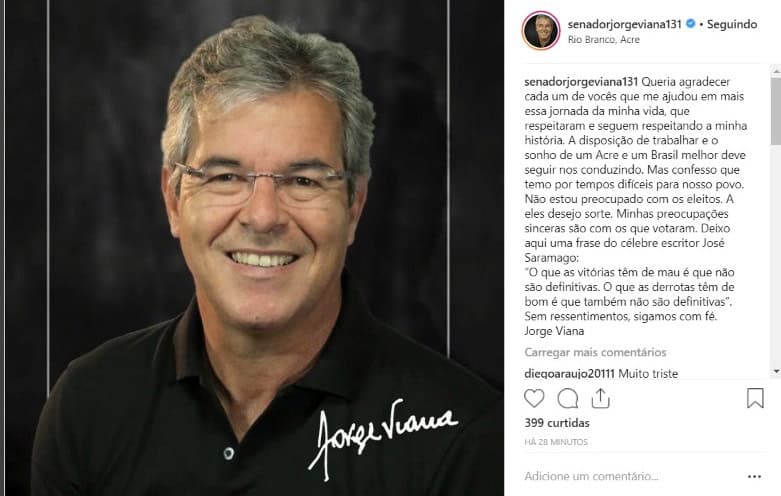Open comments via speech bubble icon
This screenshot has height=496, width=781.
click(x=568, y=398)
